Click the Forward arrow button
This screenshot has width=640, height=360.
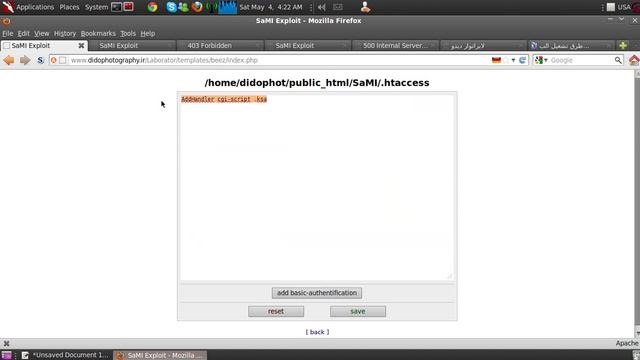point(25,60)
